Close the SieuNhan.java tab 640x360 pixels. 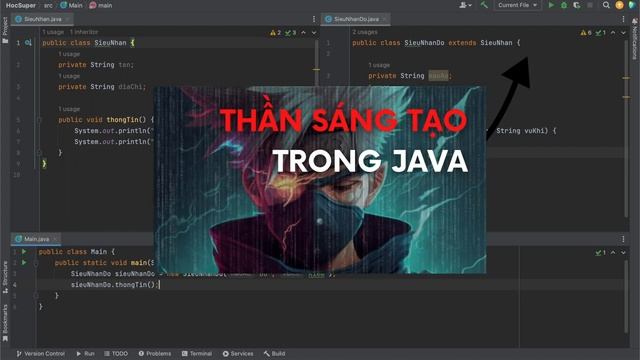click(67, 19)
